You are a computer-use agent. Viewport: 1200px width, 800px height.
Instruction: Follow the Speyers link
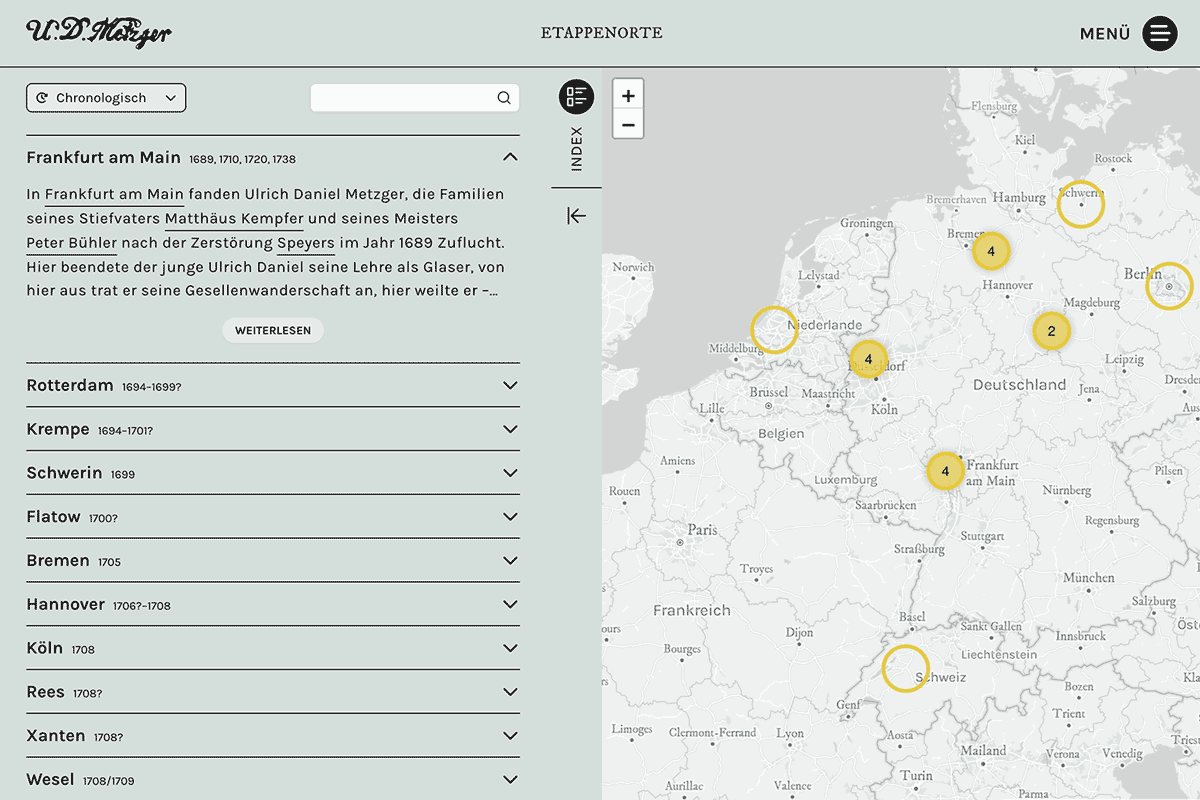point(306,243)
